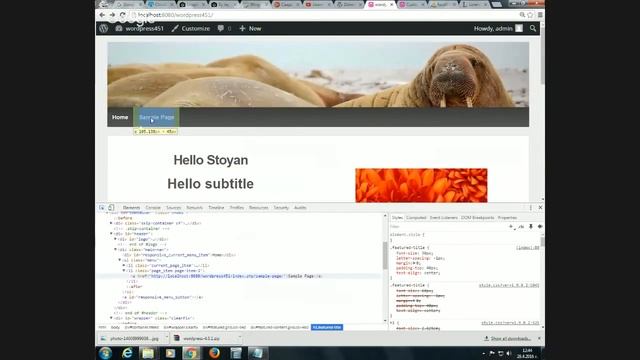Image resolution: width=640 pixels, height=360 pixels.
Task: Open the DevTools three-dot options menu
Action: click(x=531, y=208)
